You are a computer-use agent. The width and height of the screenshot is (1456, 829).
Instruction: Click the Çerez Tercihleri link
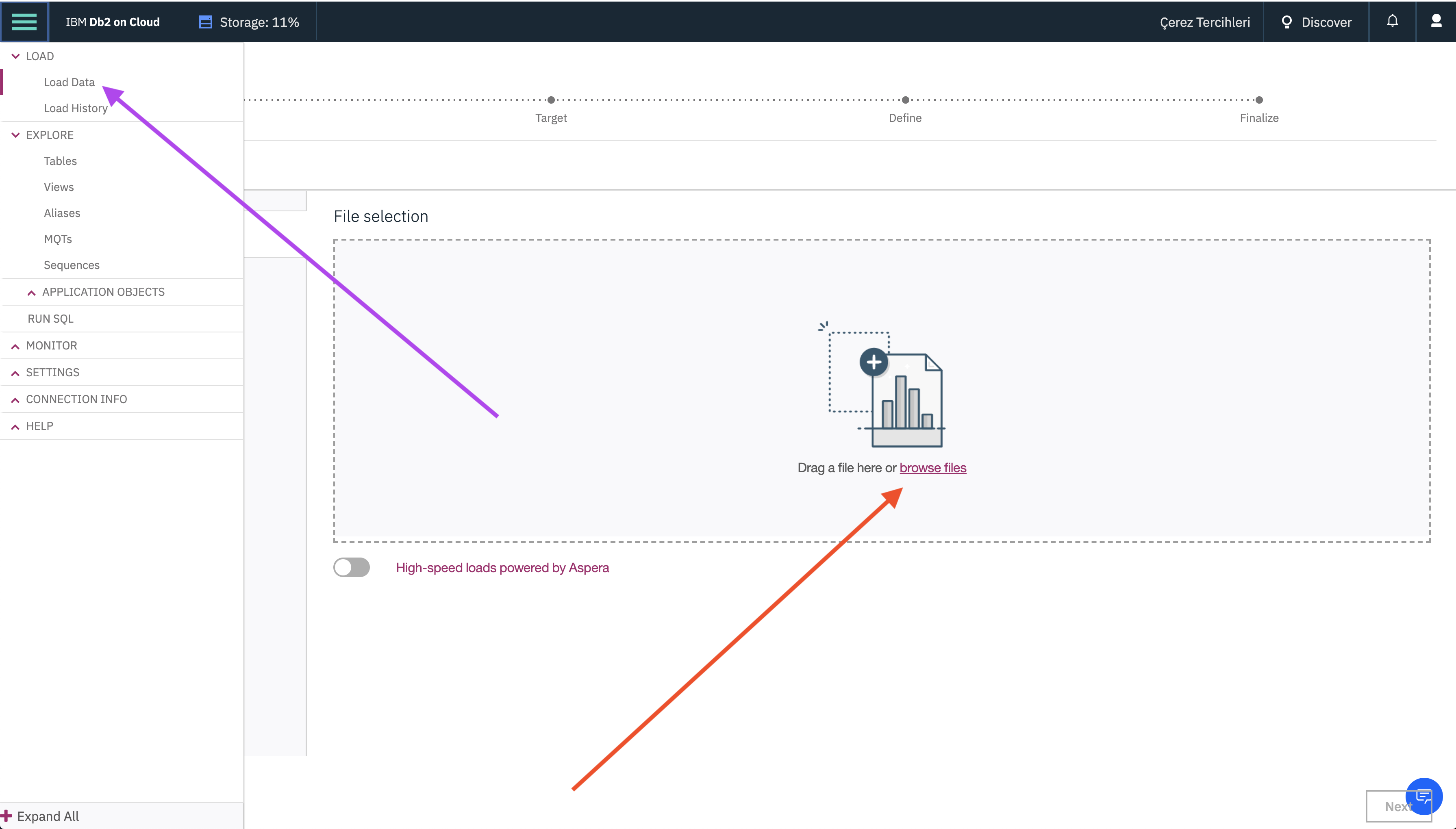pos(1204,22)
